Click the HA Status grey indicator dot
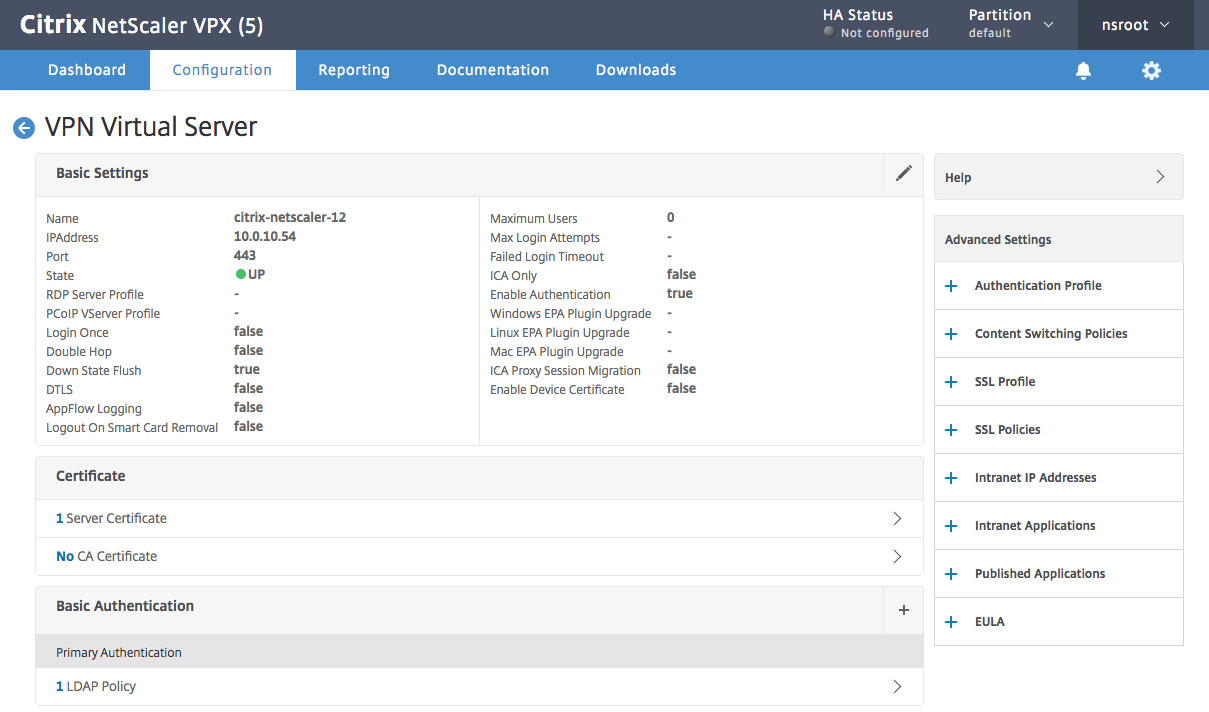The width and height of the screenshot is (1209, 712). pyautogui.click(x=829, y=32)
